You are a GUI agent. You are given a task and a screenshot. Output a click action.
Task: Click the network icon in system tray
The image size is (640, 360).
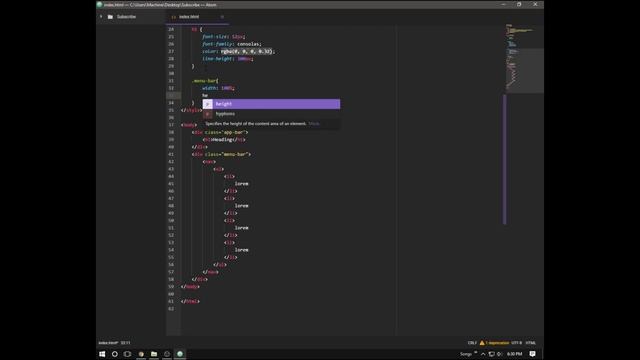[x=492, y=354]
